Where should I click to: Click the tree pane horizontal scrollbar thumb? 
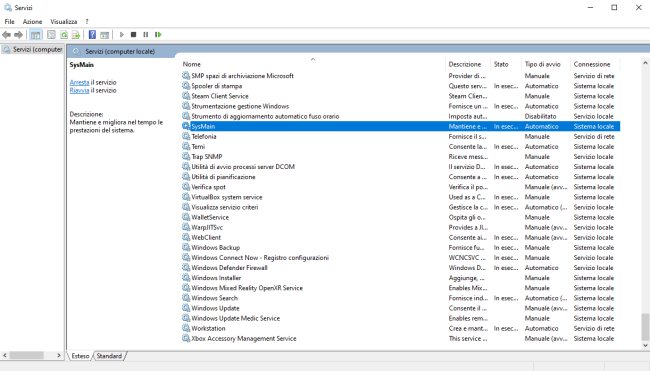[27, 356]
